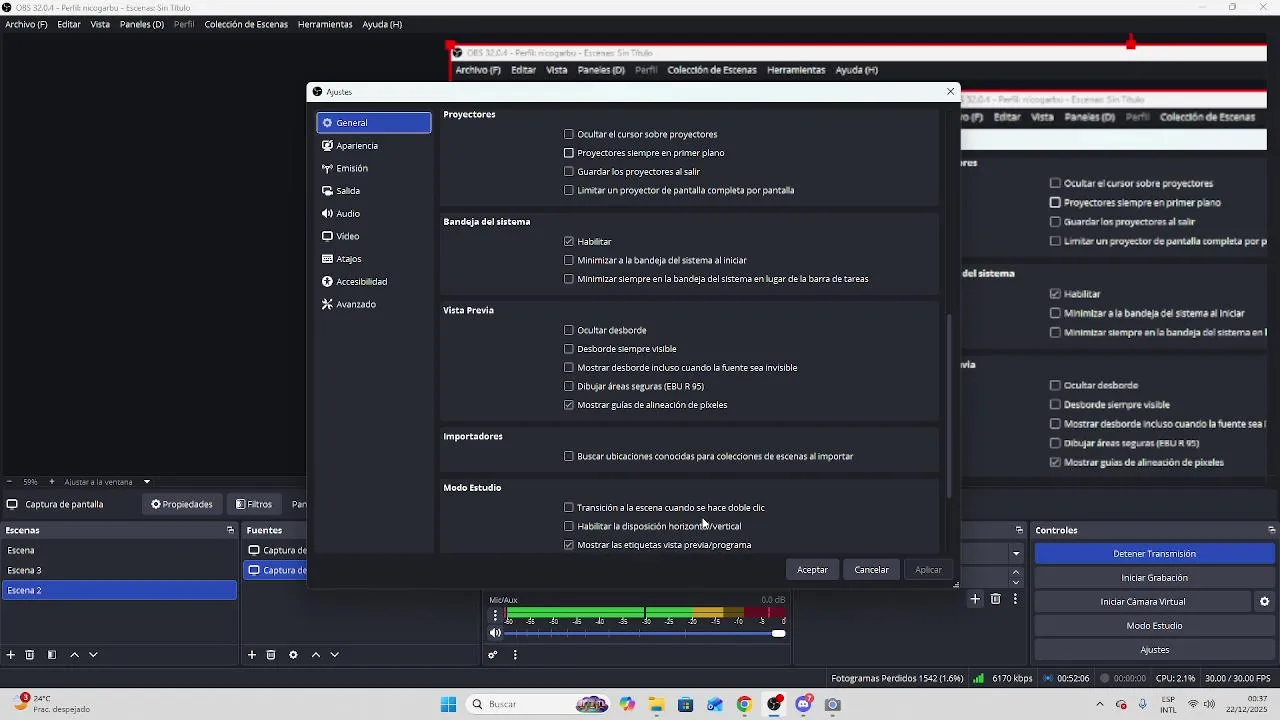Screen dimensions: 1280x720
Task: Open Google Chrome from taskbar
Action: click(744, 704)
